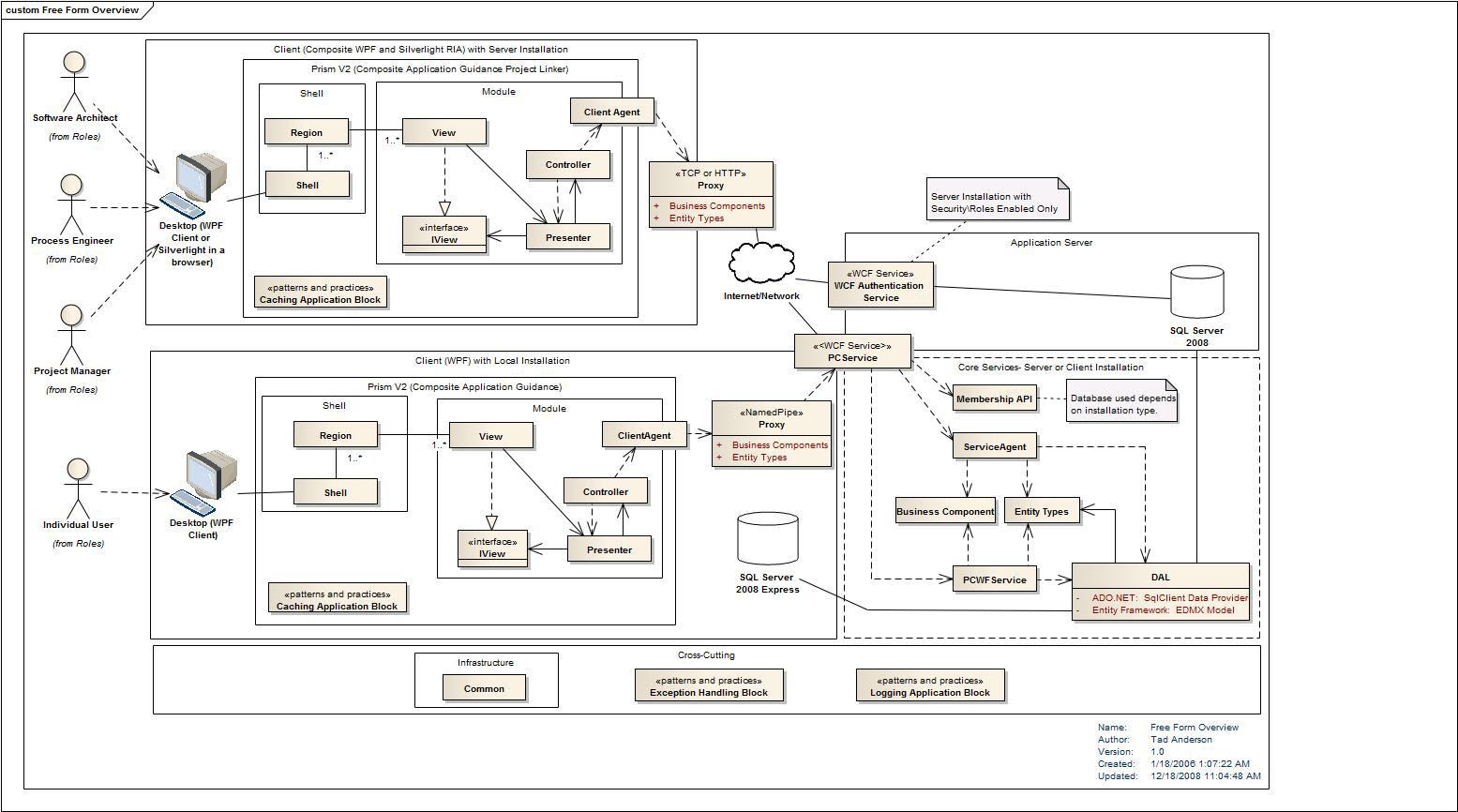
Task: Click the ServiceAgent box
Action: 994,447
